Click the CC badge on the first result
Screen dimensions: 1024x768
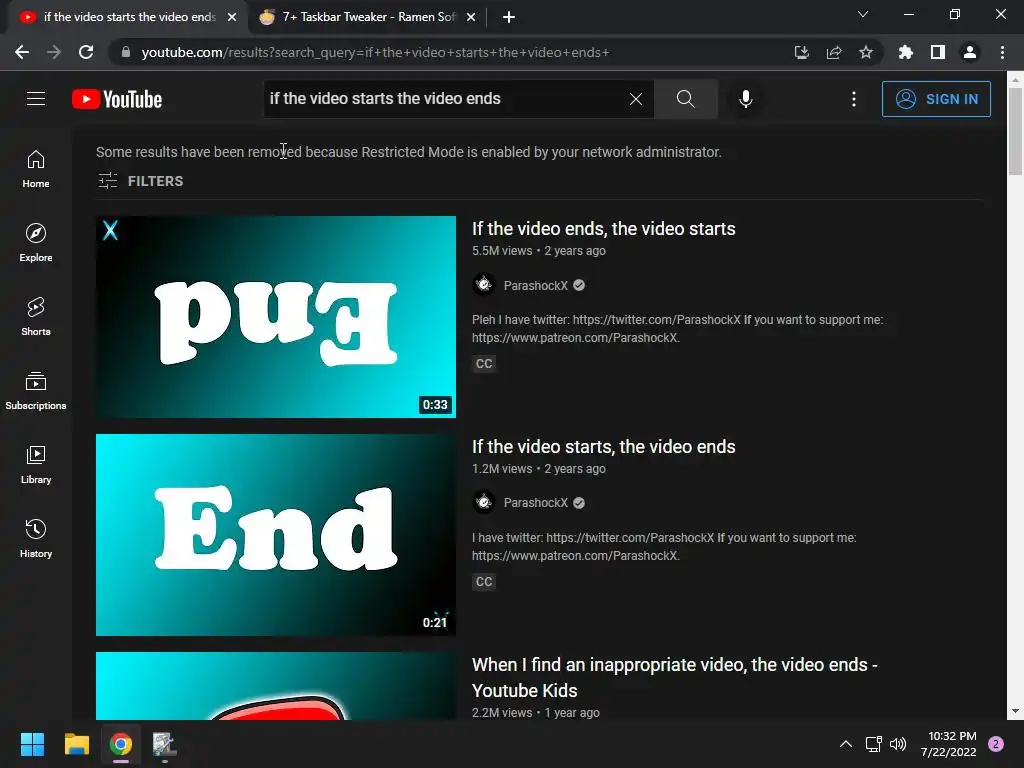click(484, 364)
